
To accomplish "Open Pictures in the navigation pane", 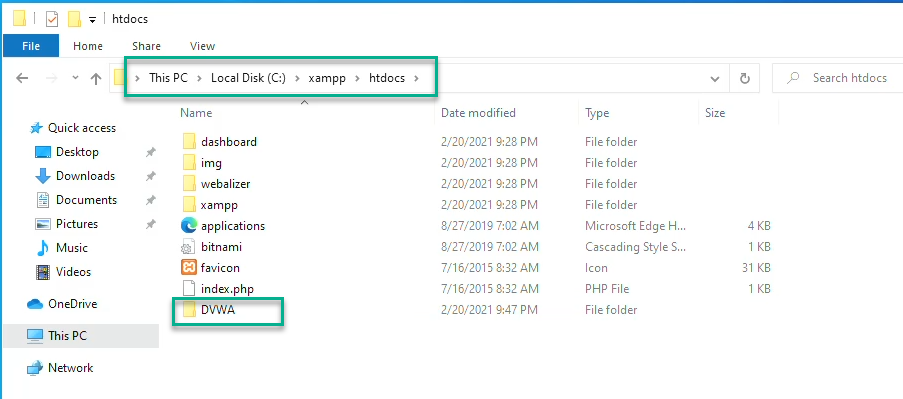I will click(77, 224).
